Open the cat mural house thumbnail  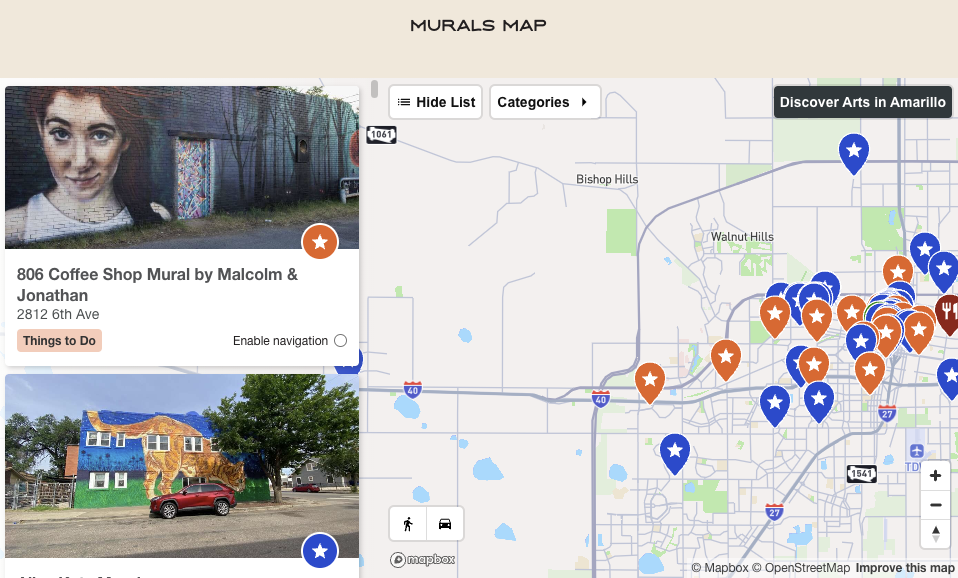[x=182, y=466]
